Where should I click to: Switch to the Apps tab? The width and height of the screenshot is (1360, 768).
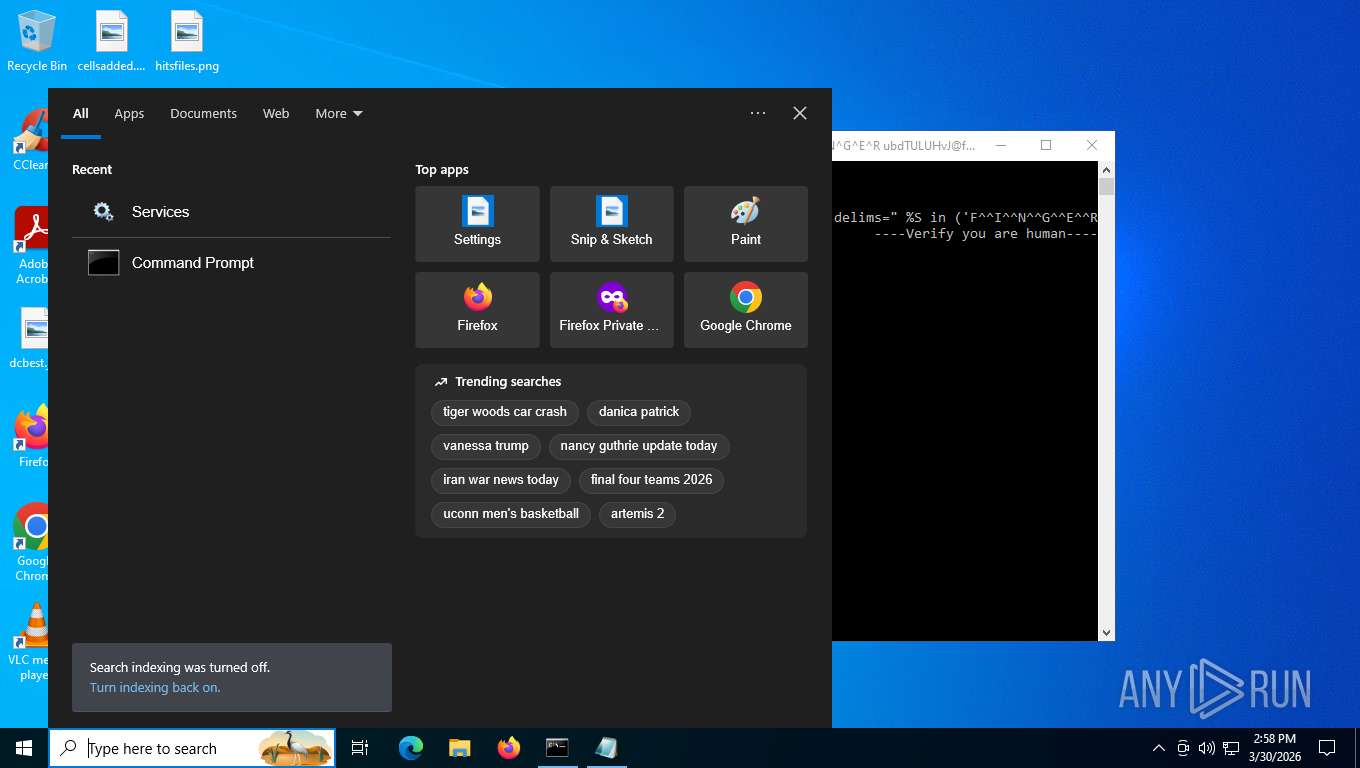pyautogui.click(x=129, y=113)
